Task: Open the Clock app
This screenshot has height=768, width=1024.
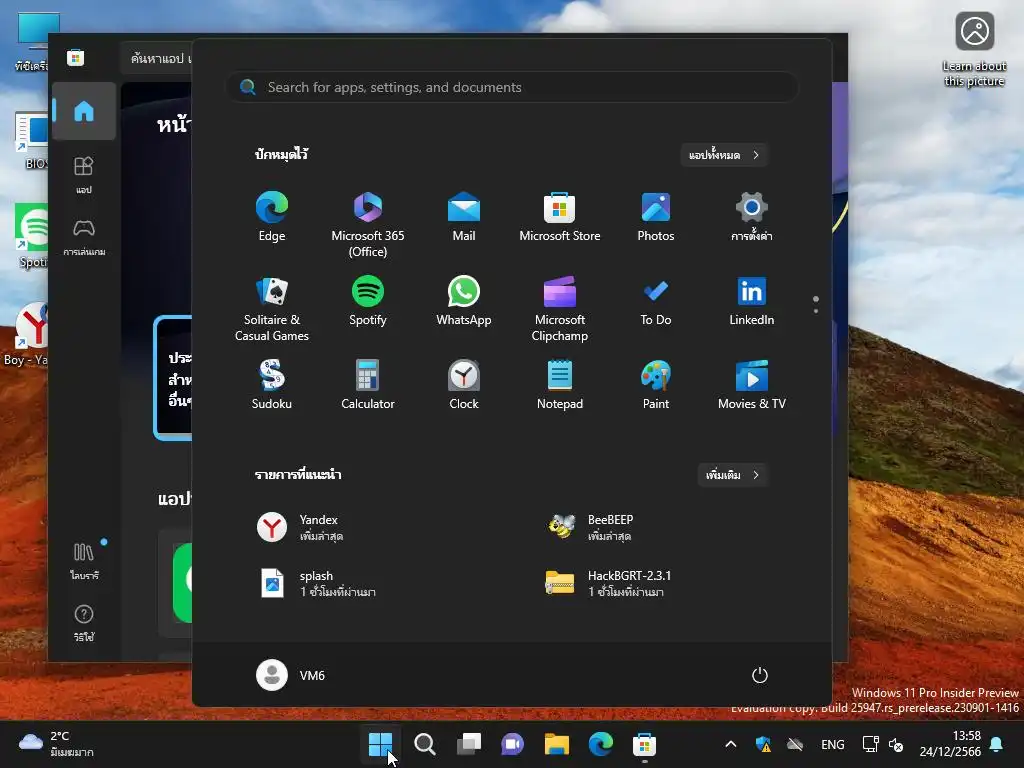Action: 464,385
